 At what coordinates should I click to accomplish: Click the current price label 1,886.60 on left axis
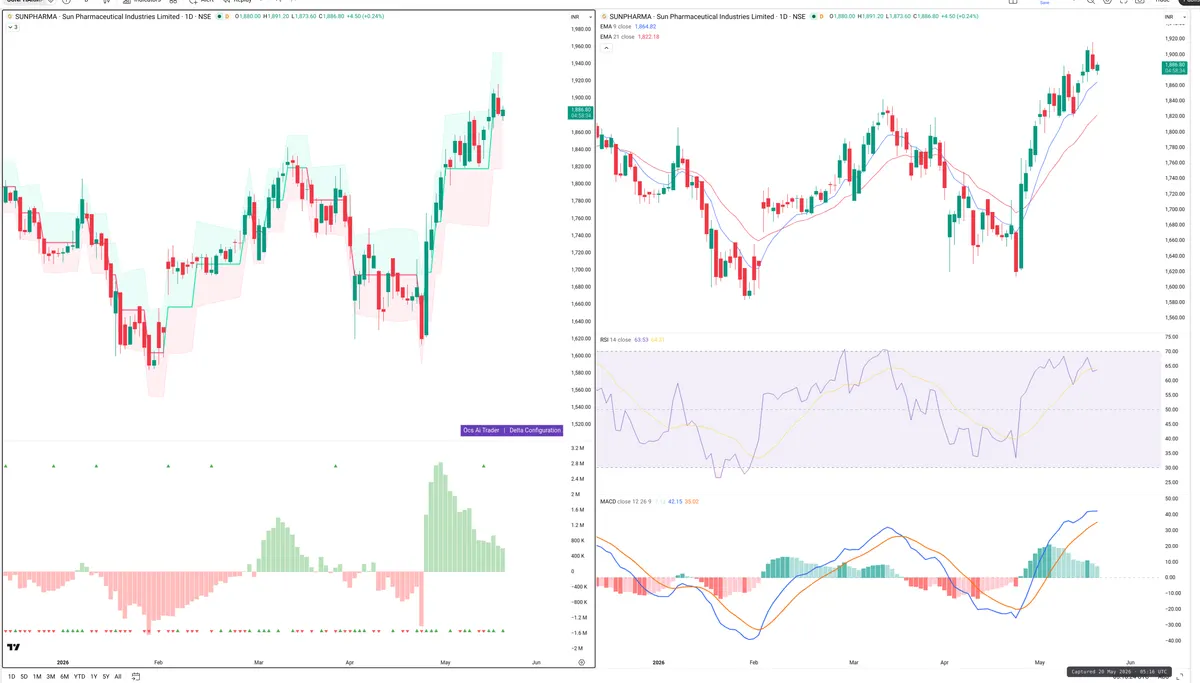click(580, 112)
